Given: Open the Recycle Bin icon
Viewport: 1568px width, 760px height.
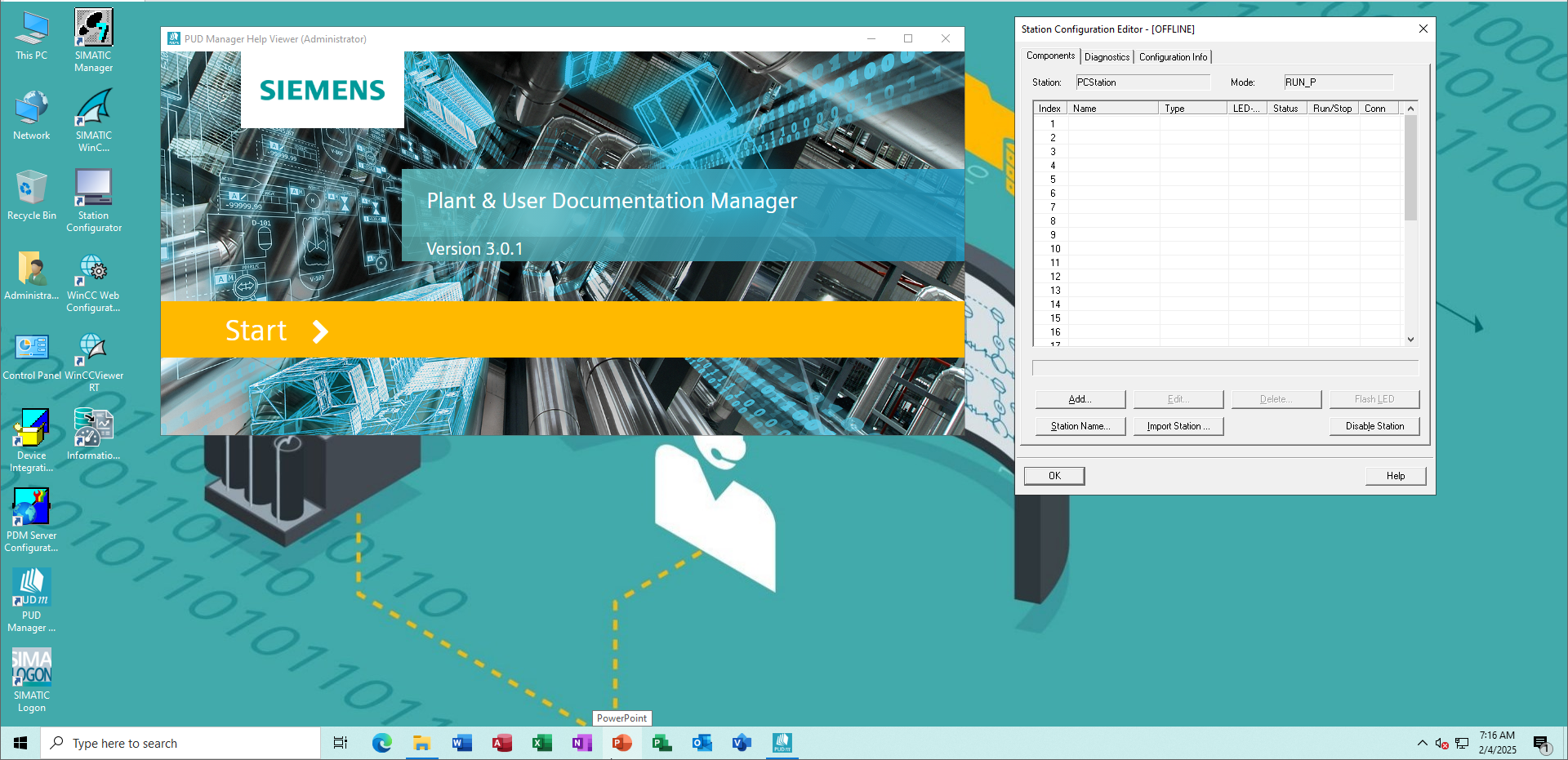Looking at the screenshot, I should [32, 195].
